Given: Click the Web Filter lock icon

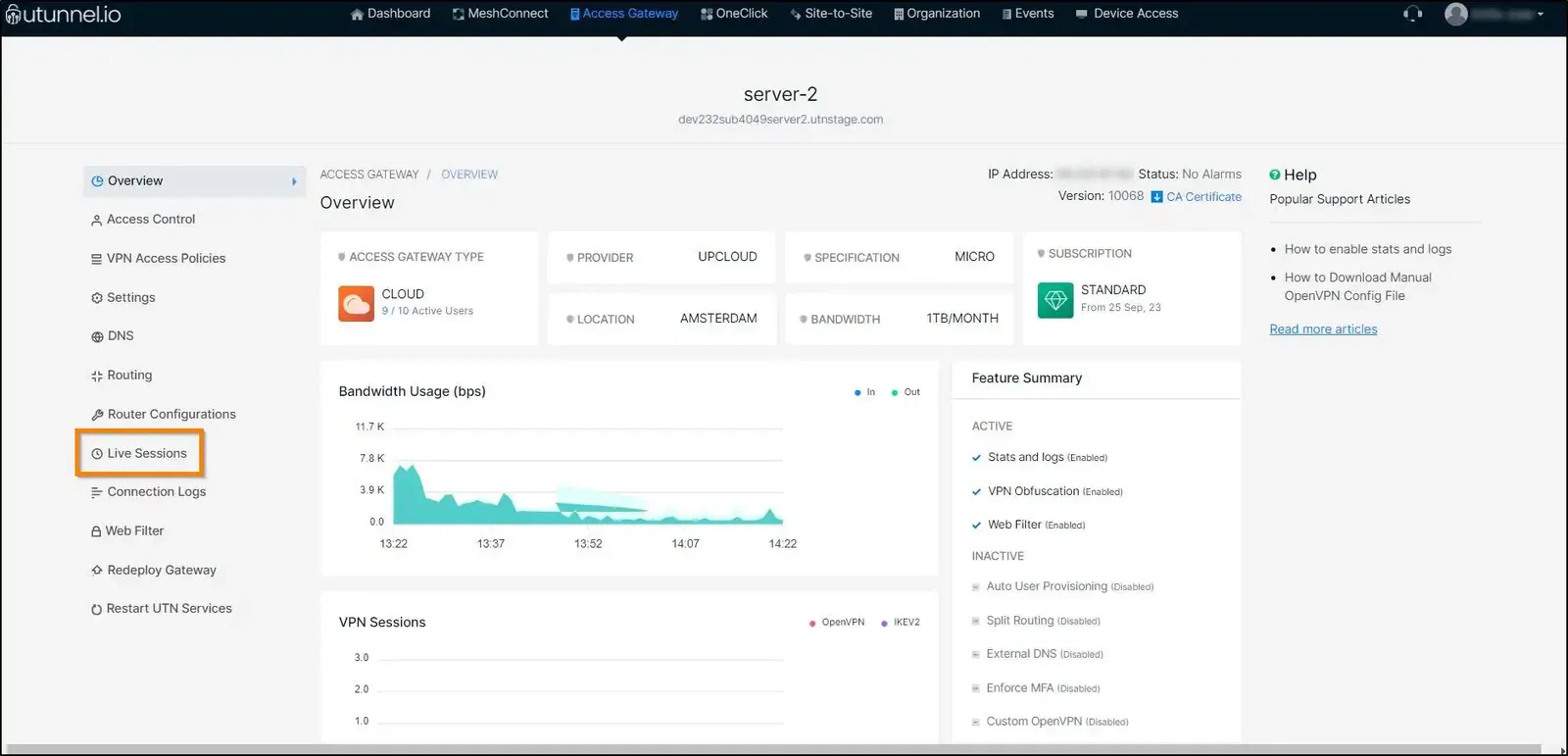Looking at the screenshot, I should coord(96,531).
